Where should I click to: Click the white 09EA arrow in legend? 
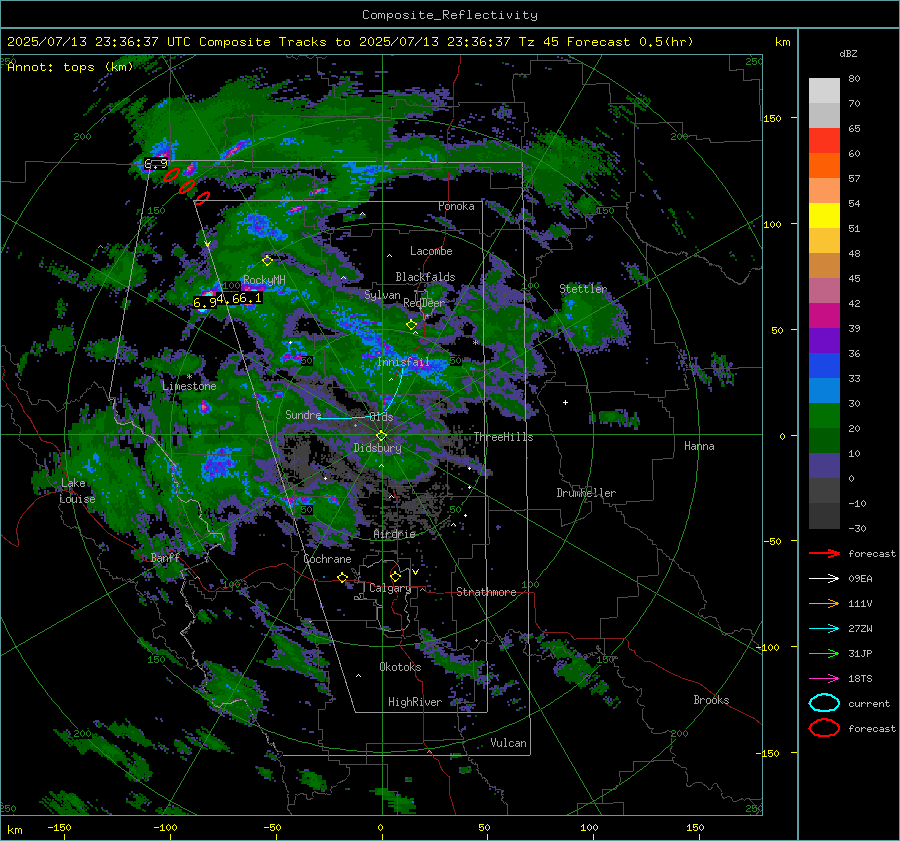[824, 578]
